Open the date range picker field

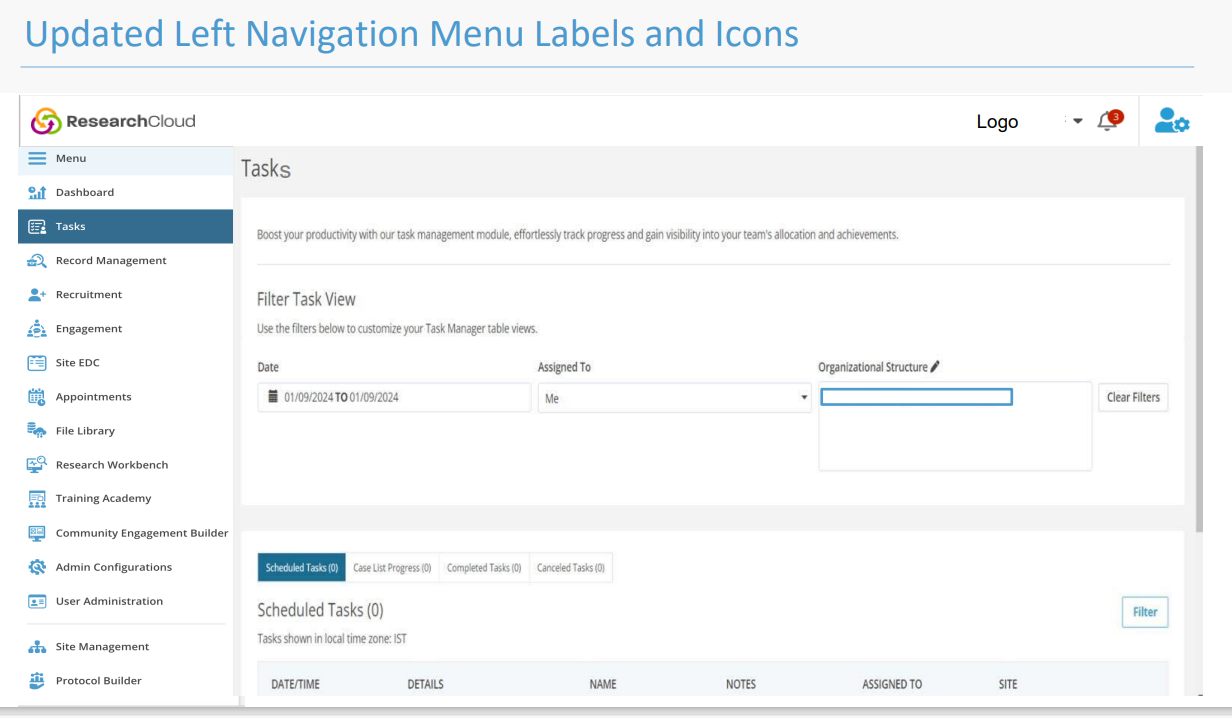(x=394, y=398)
